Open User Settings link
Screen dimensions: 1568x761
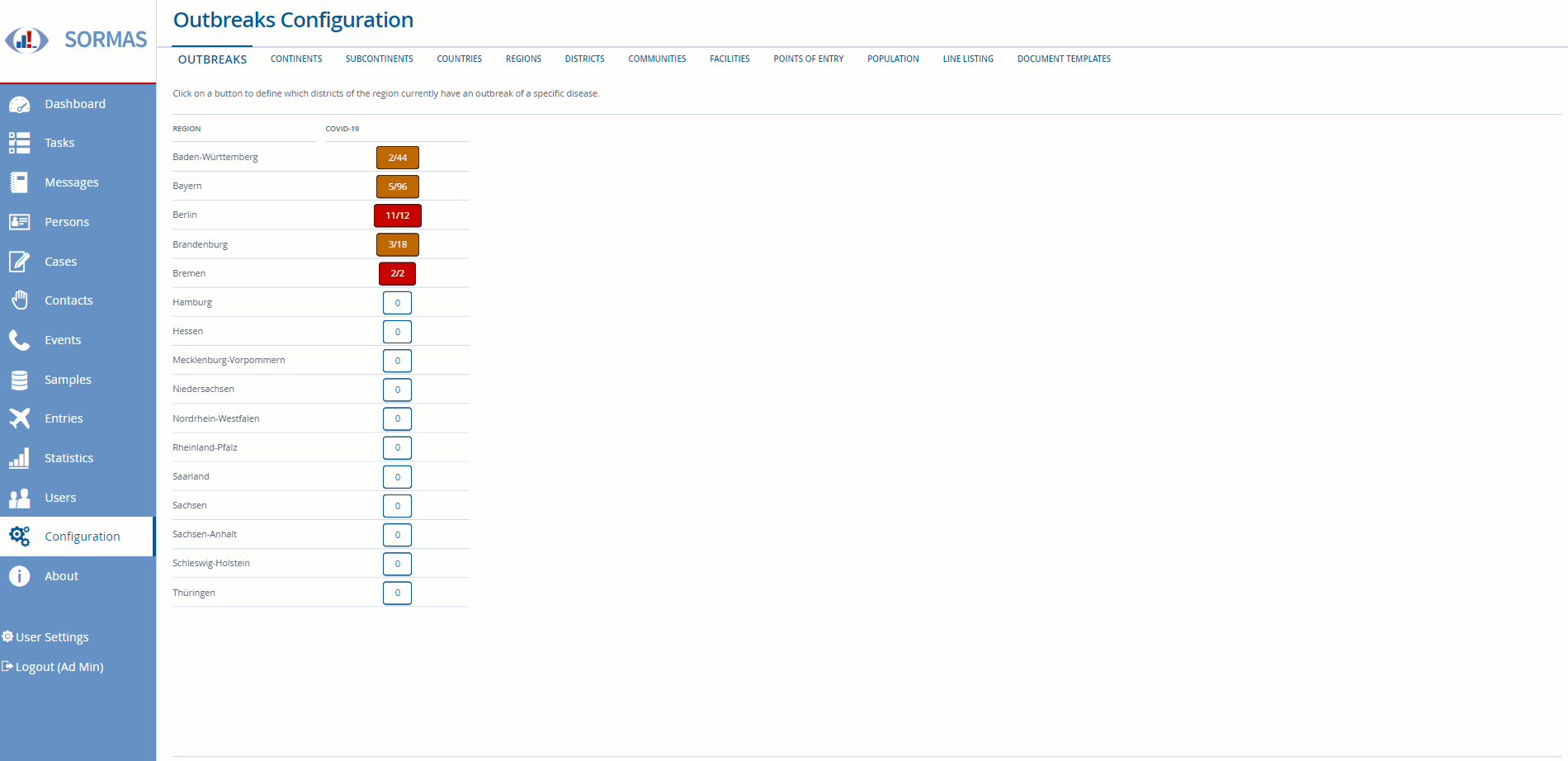[52, 637]
